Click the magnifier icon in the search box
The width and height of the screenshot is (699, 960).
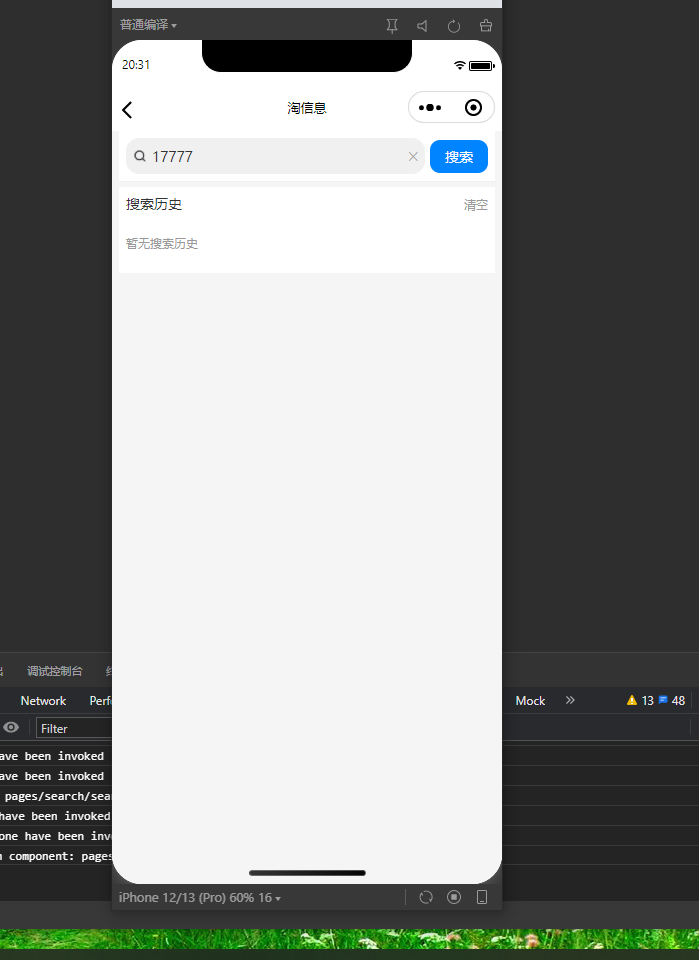[x=140, y=156]
